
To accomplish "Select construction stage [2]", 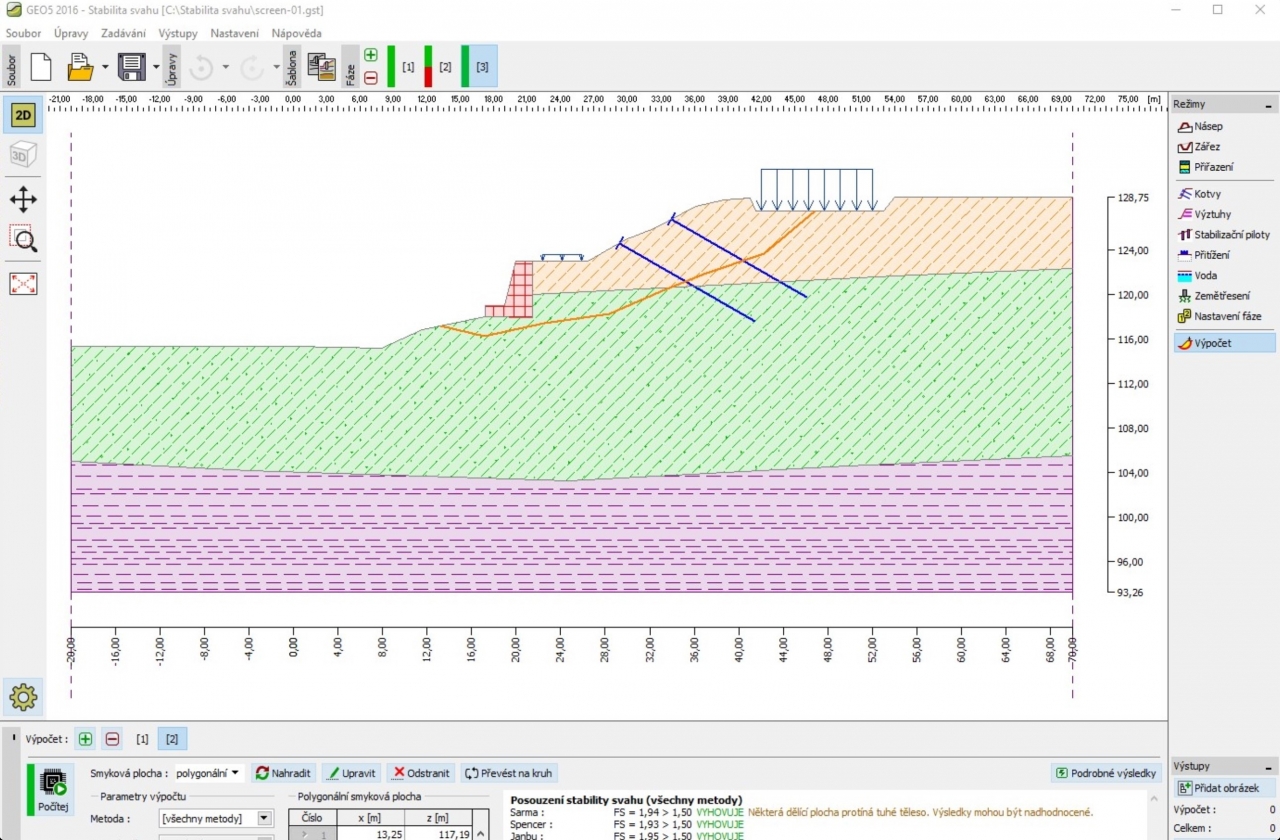I will pyautogui.click(x=444, y=67).
